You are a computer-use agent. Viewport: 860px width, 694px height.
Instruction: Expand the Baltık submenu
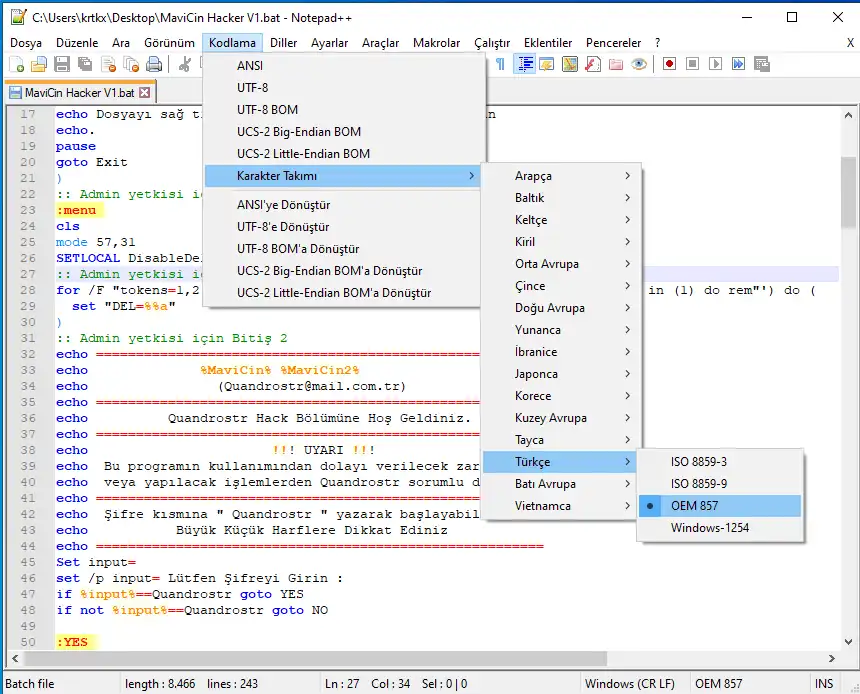(x=561, y=198)
